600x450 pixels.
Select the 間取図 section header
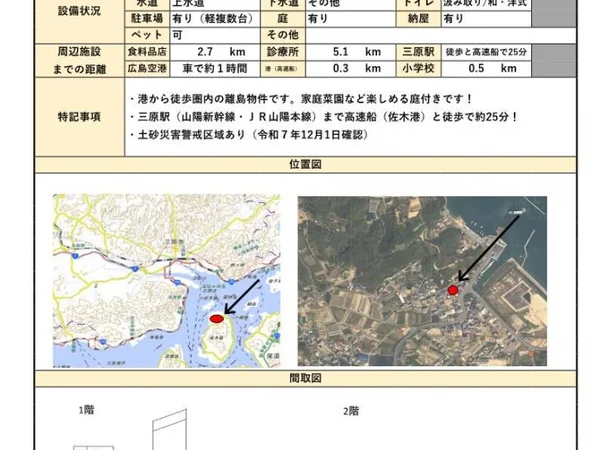click(305, 378)
